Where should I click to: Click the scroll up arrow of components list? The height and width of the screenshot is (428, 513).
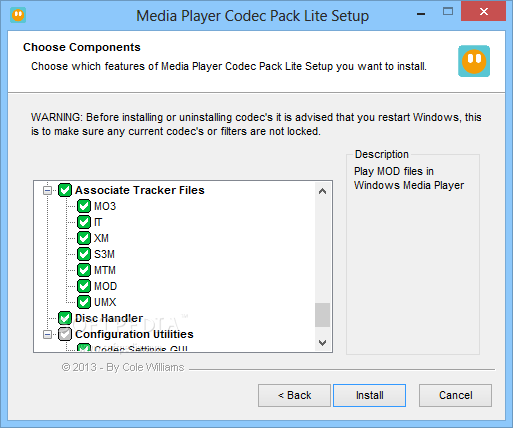322,191
